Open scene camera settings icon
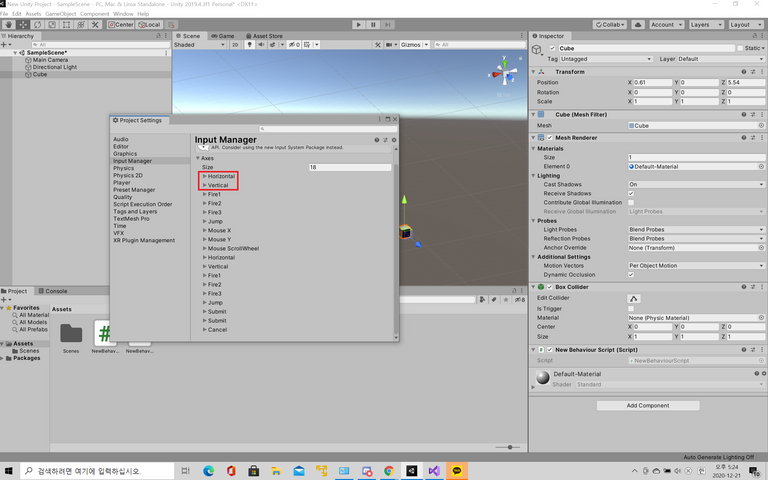 click(390, 45)
